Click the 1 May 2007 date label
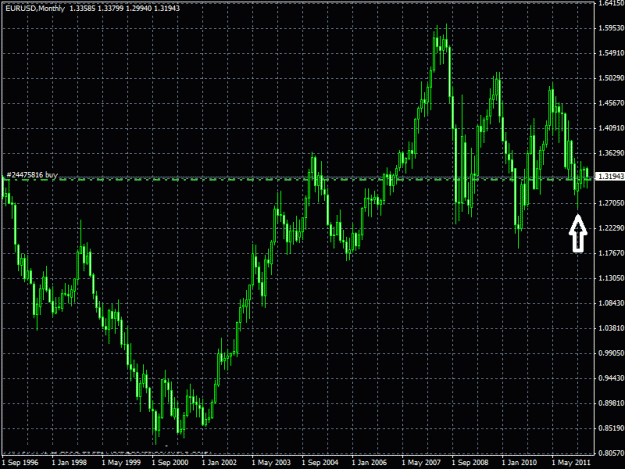This screenshot has width=625, height=469. [x=421, y=463]
